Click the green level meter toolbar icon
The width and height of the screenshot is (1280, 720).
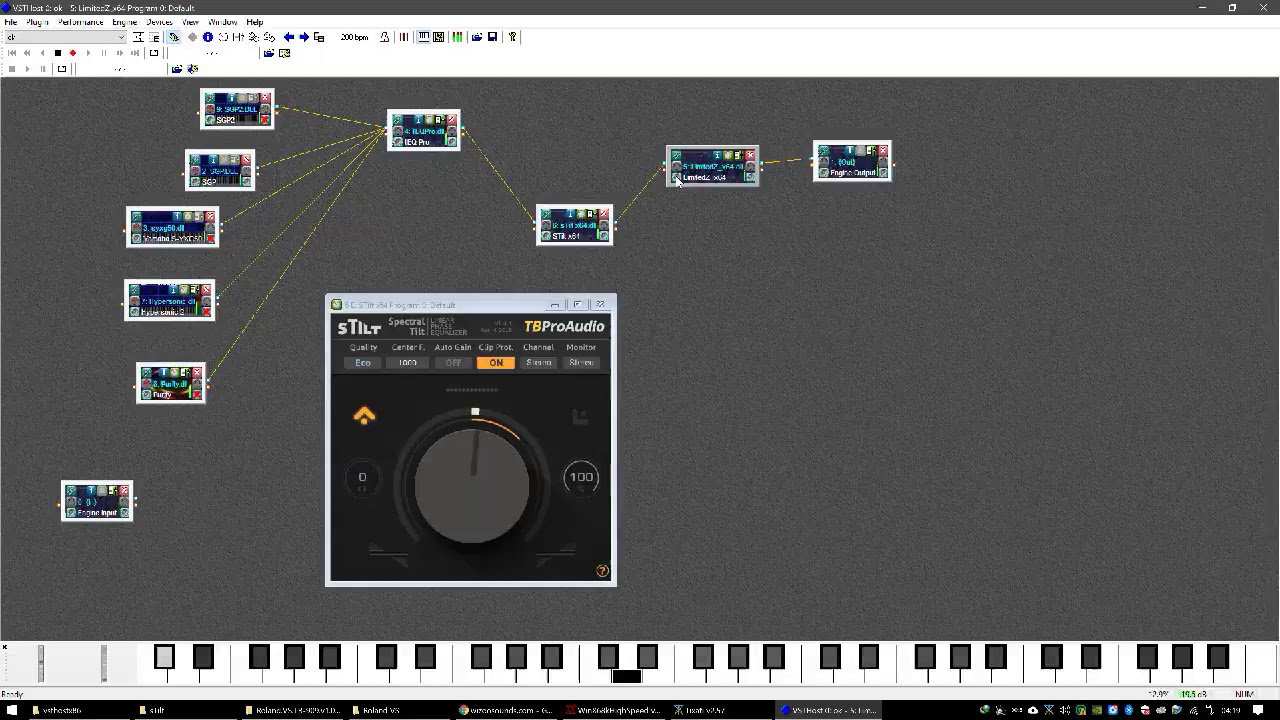(x=457, y=37)
